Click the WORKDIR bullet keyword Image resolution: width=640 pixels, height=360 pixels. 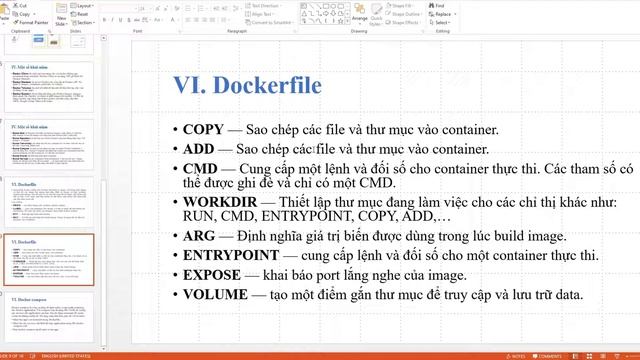[x=220, y=202]
